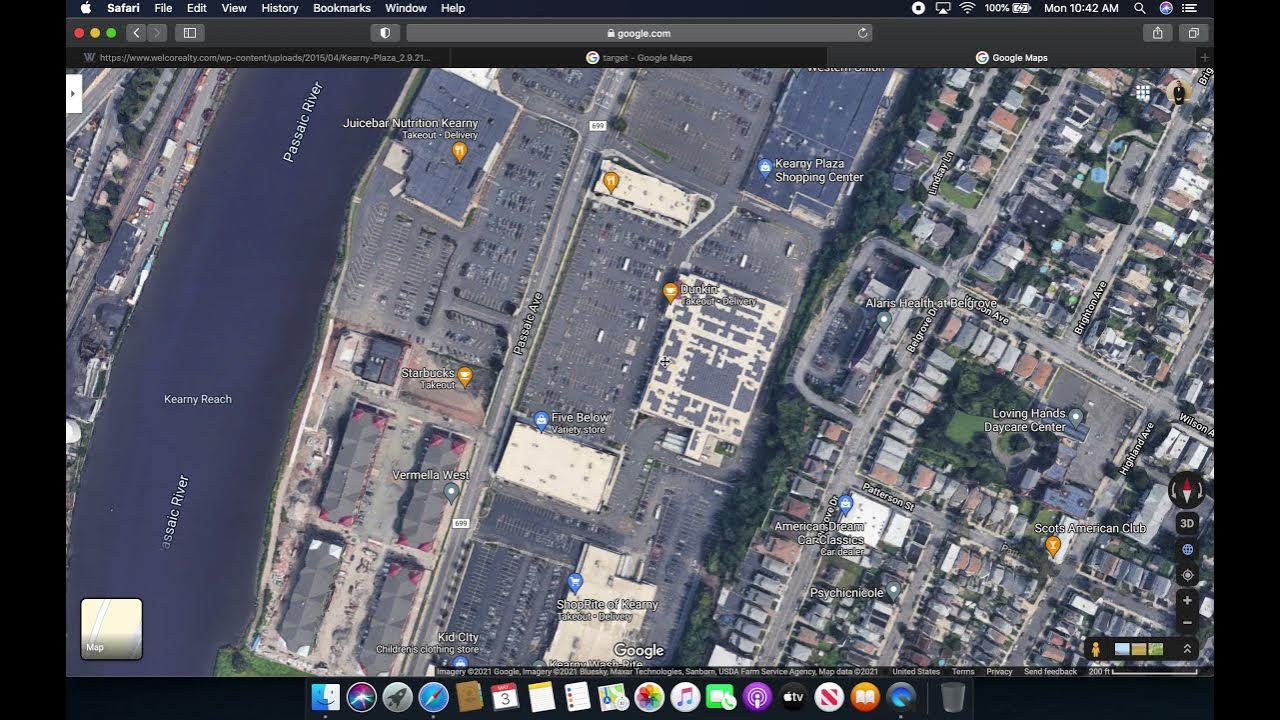This screenshot has width=1280, height=720.
Task: Open Spotlight search in menu bar
Action: [x=1139, y=8]
